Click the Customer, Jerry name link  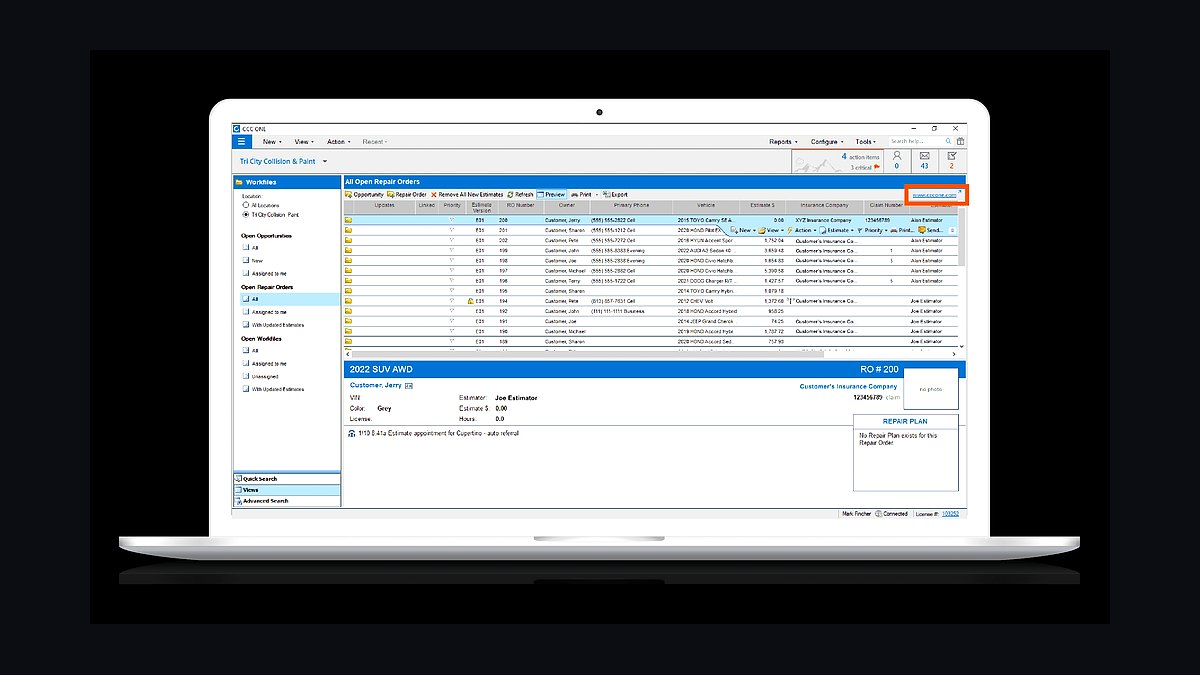(375, 385)
